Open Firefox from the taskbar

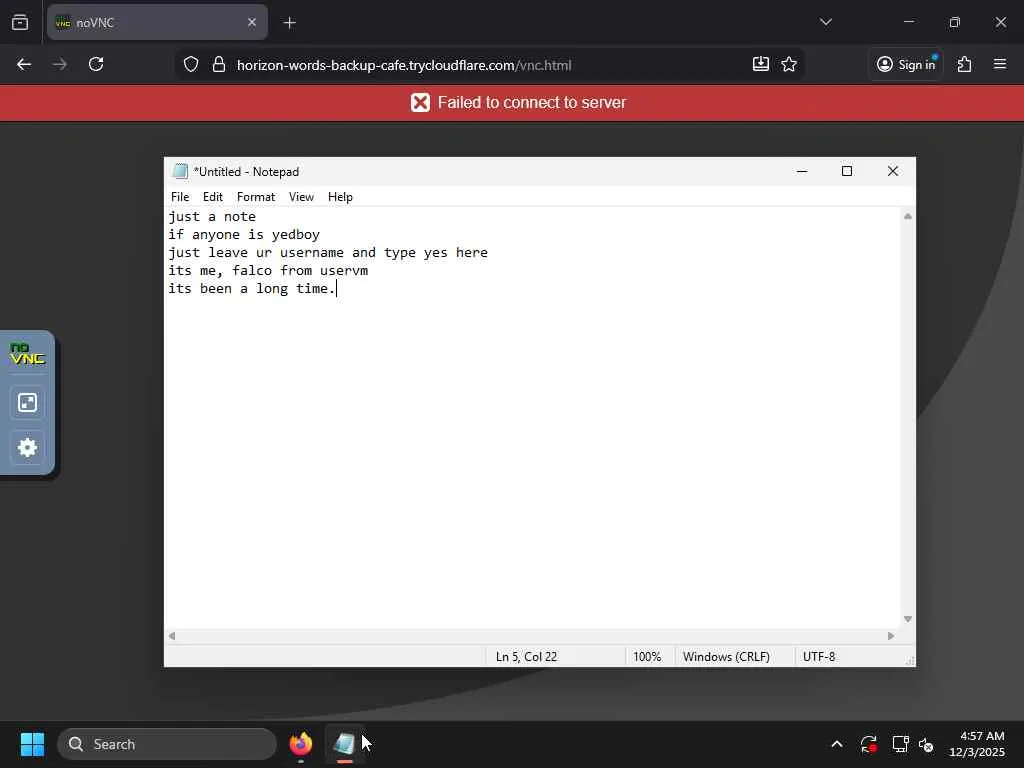click(301, 744)
